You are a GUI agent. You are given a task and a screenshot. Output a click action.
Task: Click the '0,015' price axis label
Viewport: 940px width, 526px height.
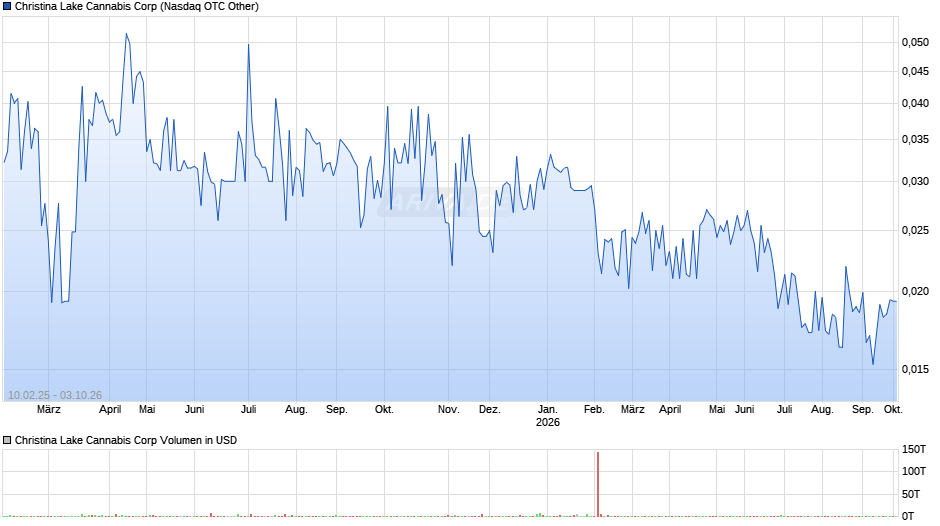click(x=915, y=369)
